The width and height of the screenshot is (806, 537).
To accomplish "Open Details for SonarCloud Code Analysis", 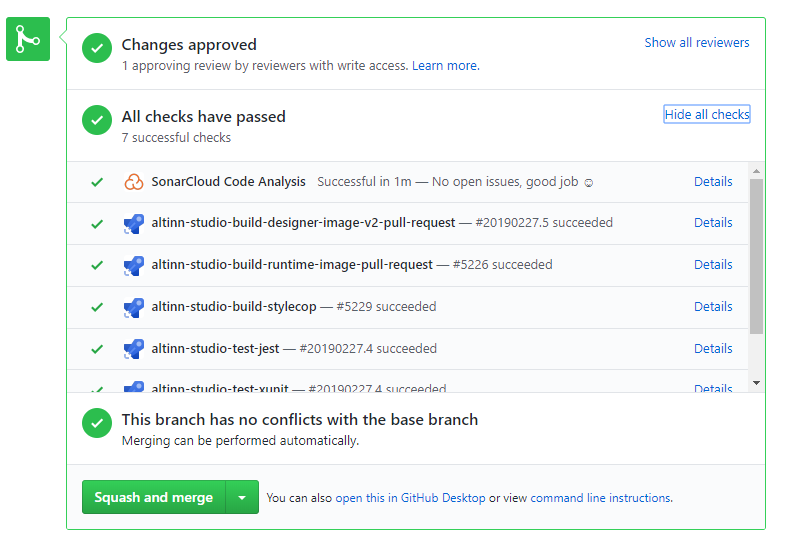I will point(713,182).
